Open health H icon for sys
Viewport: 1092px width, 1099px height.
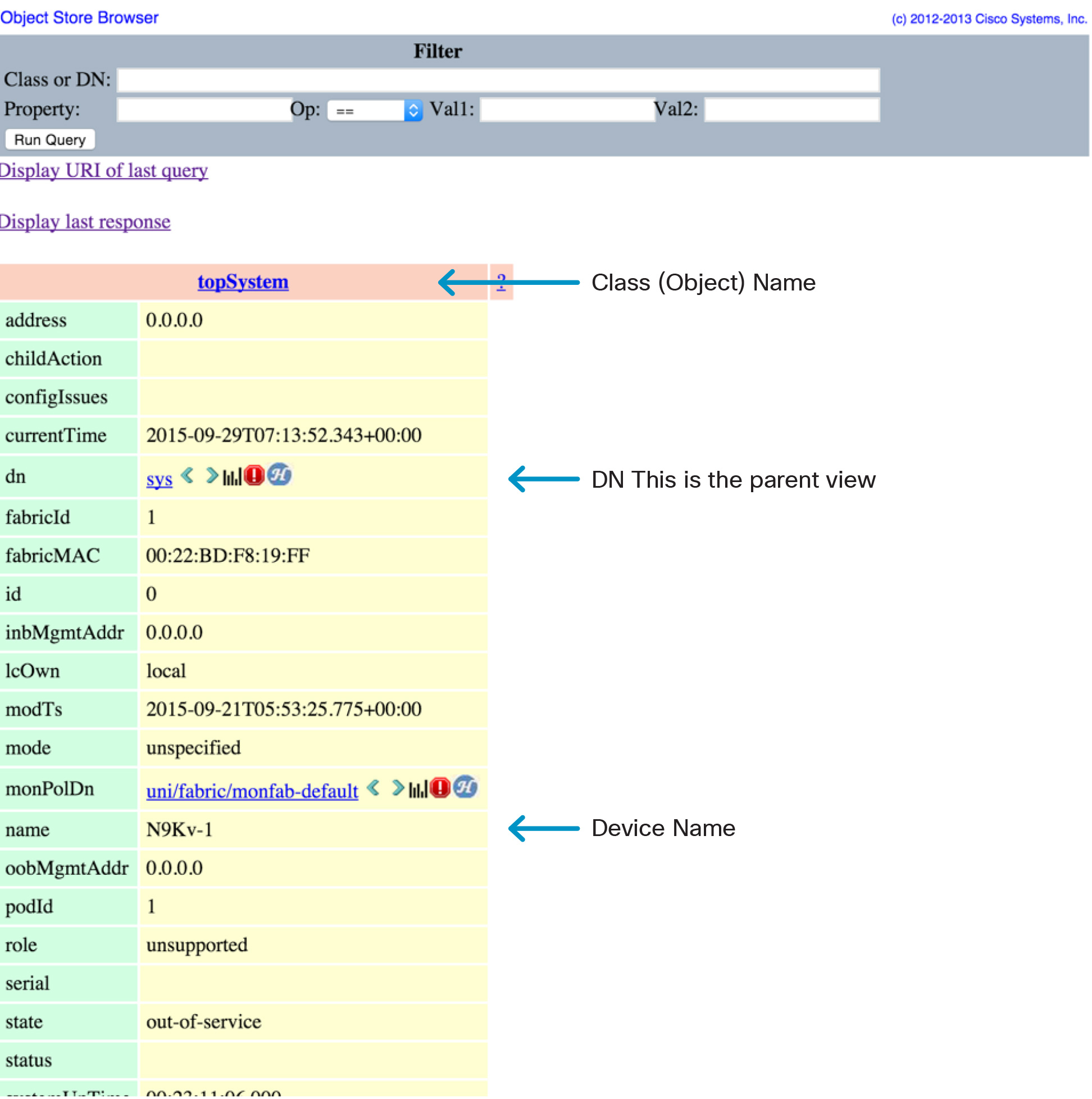279,475
